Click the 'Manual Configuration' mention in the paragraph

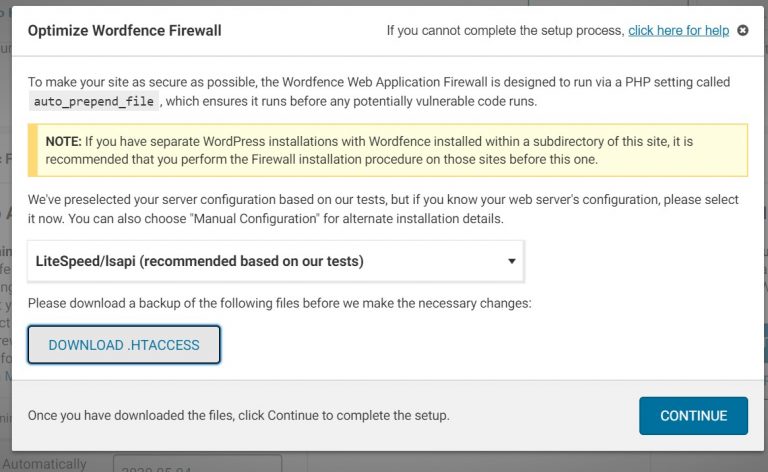click(254, 218)
